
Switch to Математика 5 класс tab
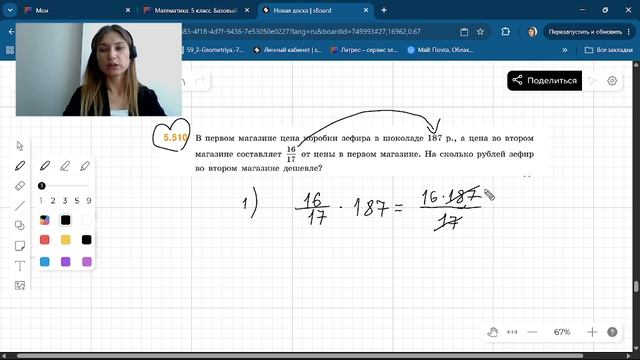[196, 10]
